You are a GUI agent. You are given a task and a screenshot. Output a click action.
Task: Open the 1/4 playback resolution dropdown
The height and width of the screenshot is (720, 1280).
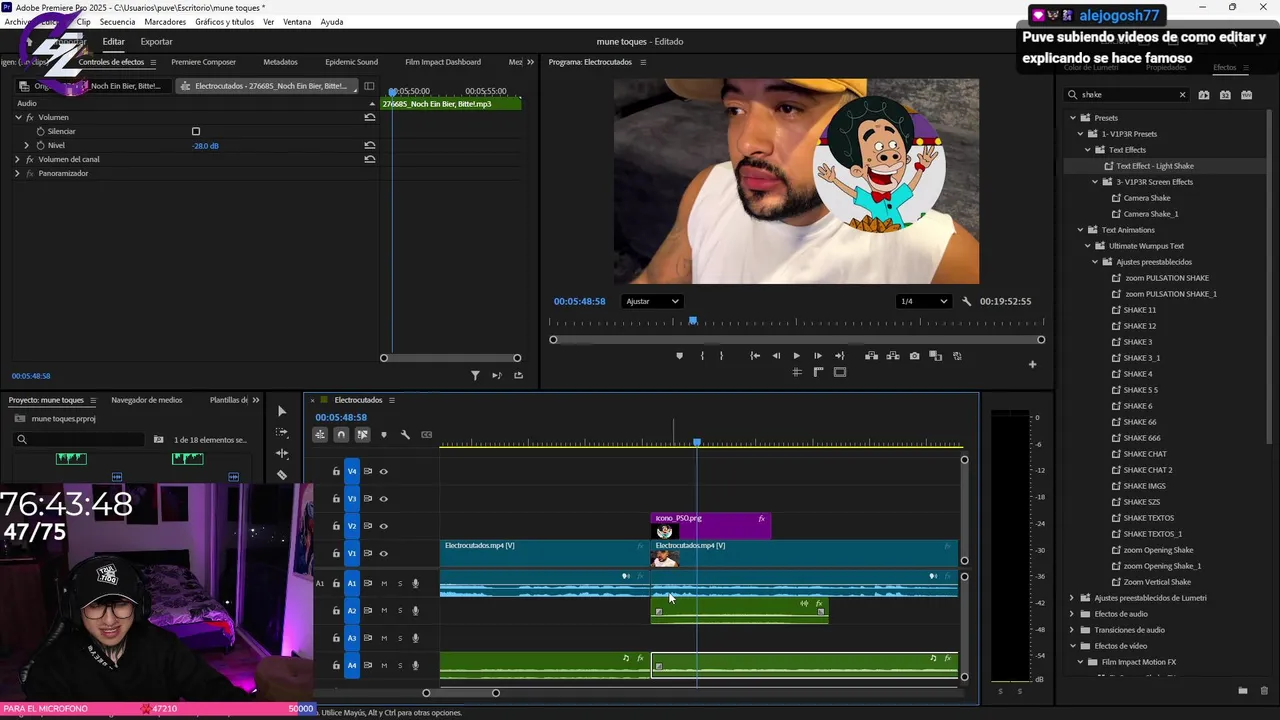(923, 301)
